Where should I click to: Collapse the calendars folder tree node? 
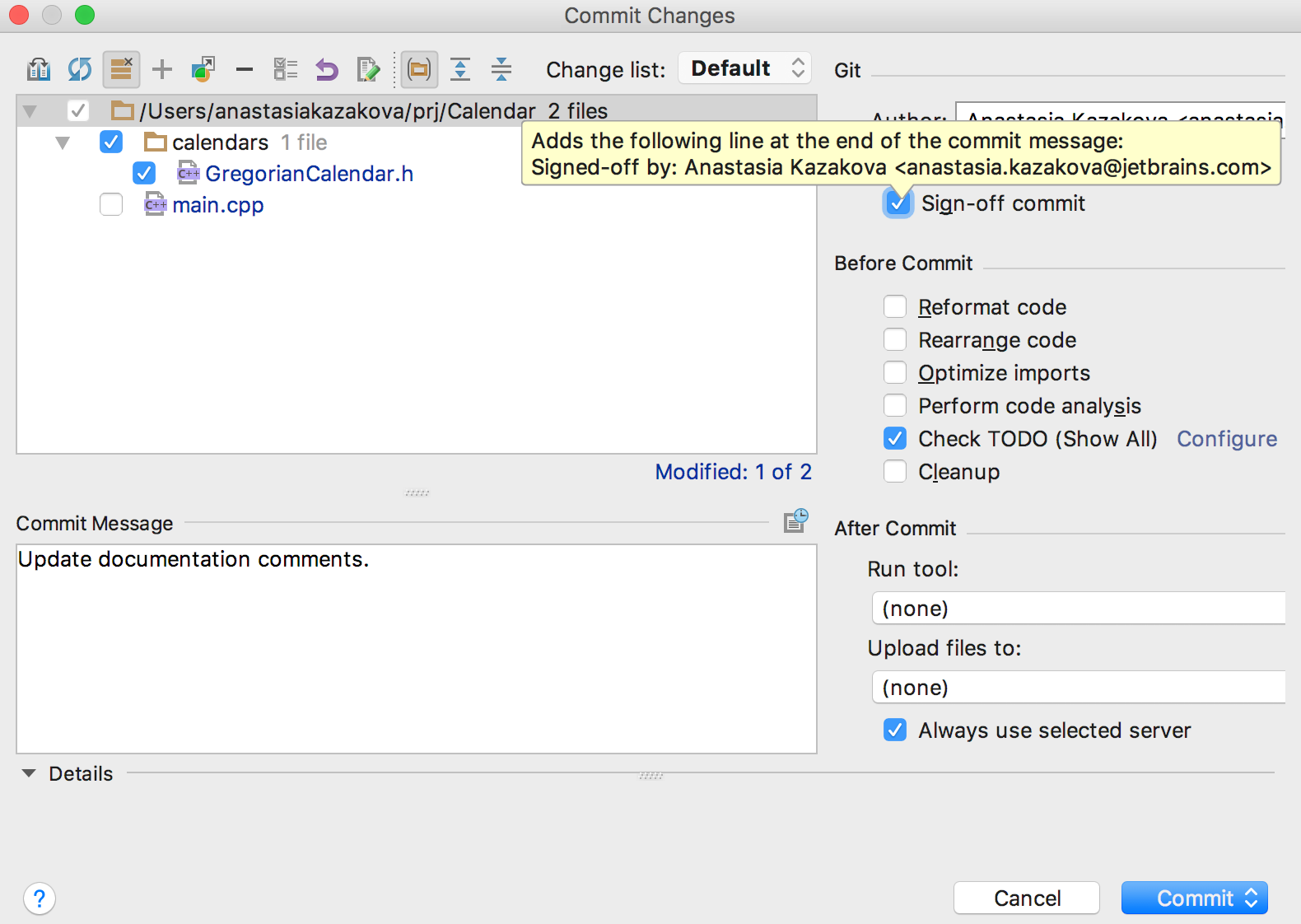(x=63, y=142)
